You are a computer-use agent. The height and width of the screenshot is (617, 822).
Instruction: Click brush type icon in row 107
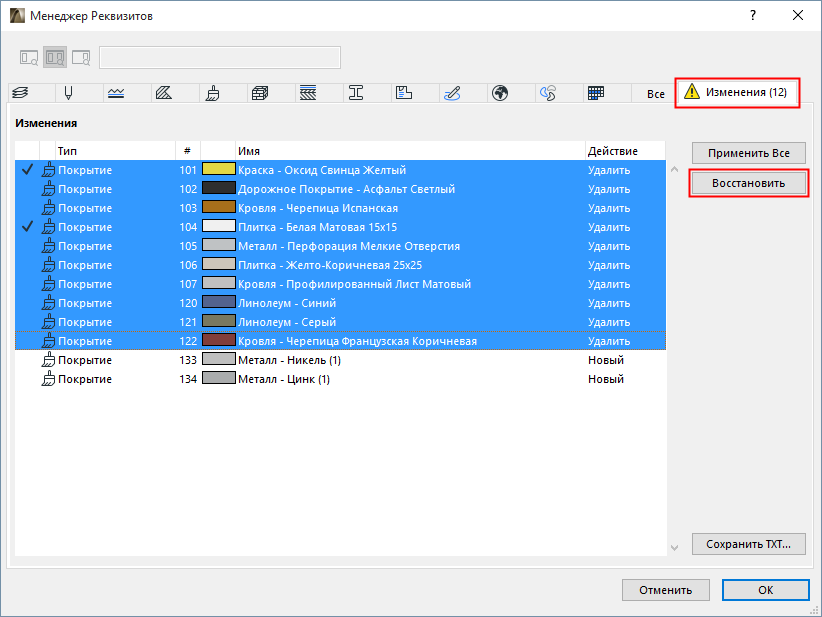point(48,284)
